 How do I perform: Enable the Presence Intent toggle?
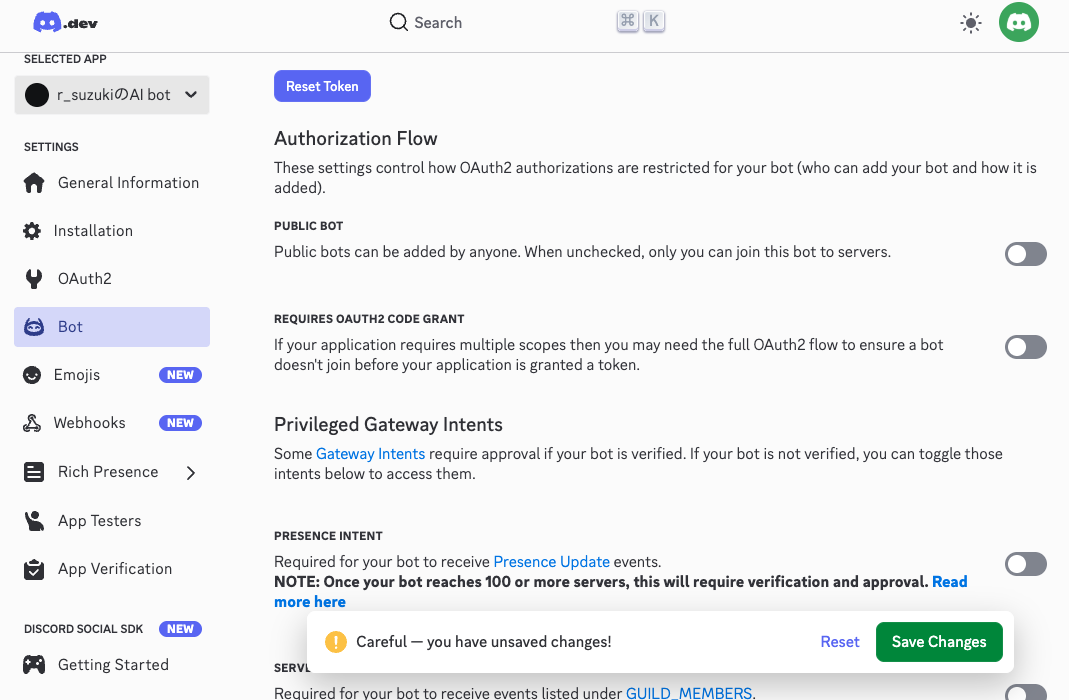1025,564
